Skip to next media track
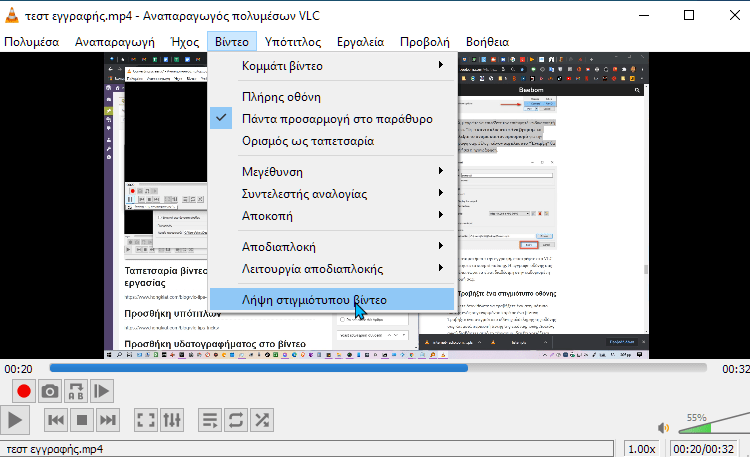 [108, 421]
